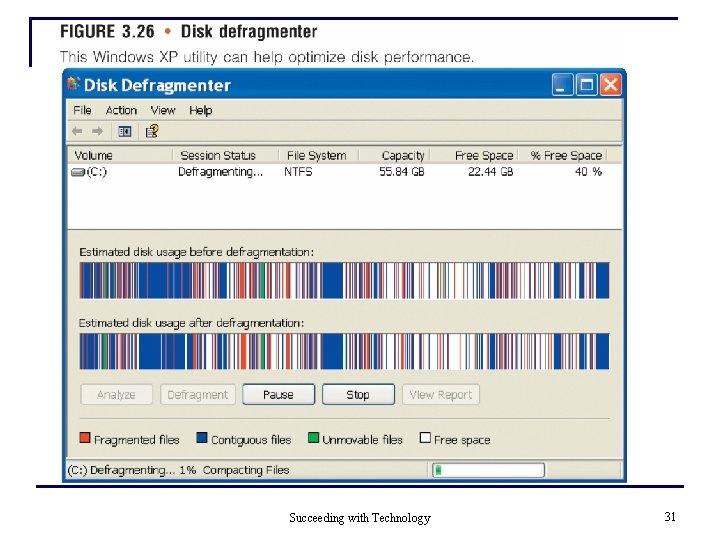Click the white Free space swatch
Viewport: 720px width, 540px height.
click(x=425, y=438)
